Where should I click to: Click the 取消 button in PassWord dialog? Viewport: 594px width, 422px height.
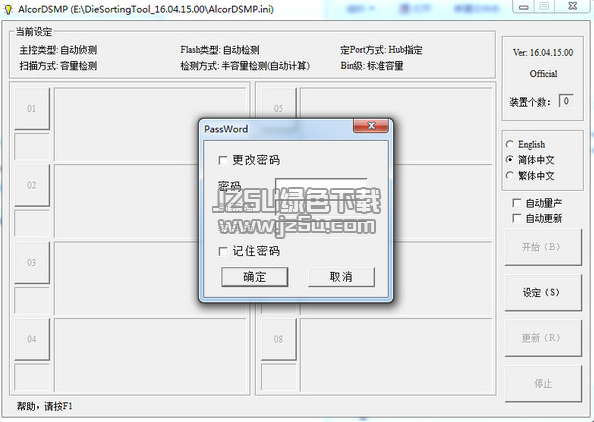(x=341, y=277)
